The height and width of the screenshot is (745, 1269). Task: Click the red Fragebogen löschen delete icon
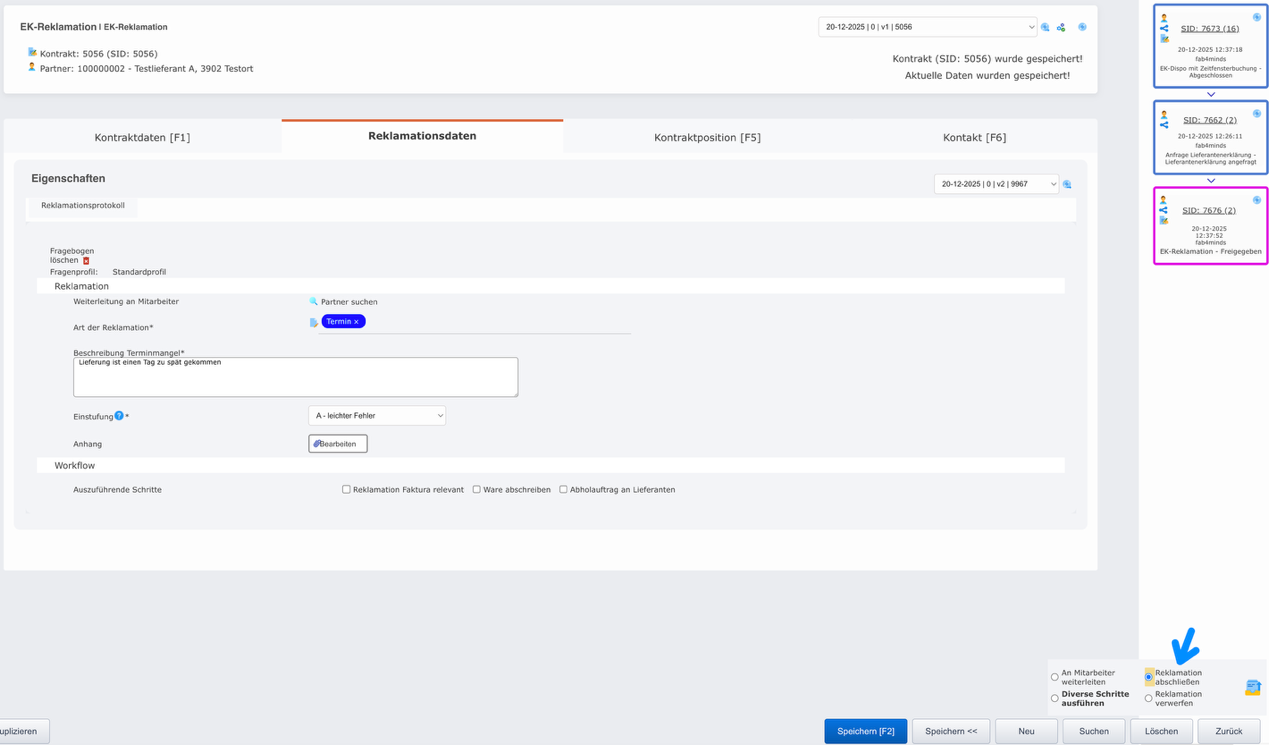86,261
